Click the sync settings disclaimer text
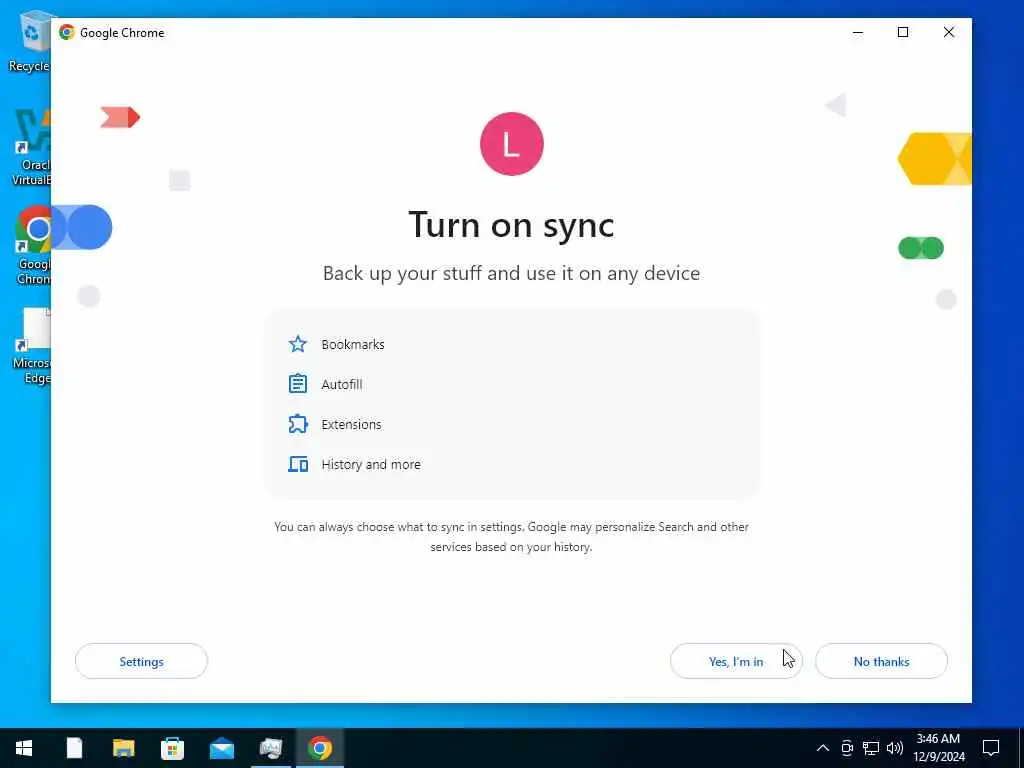 pos(511,537)
